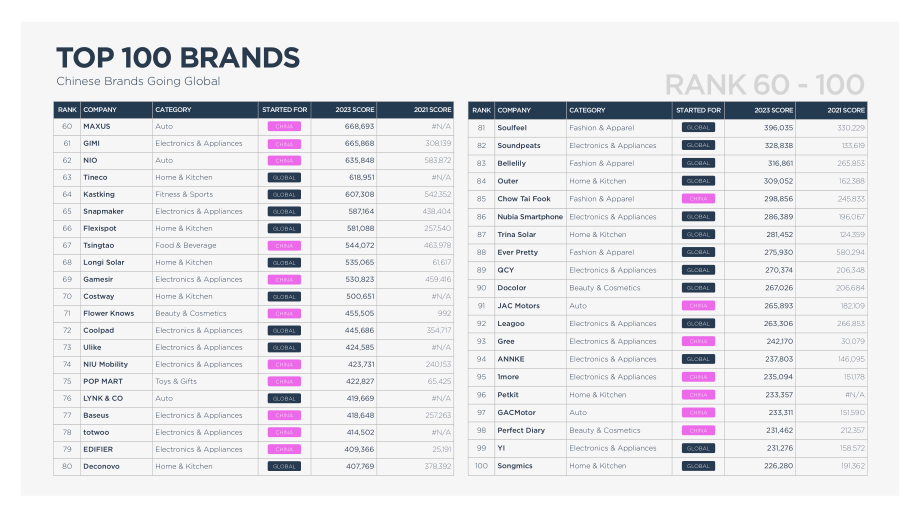
Task: Click the CHINA badge in MAXUS row
Action: pos(284,126)
